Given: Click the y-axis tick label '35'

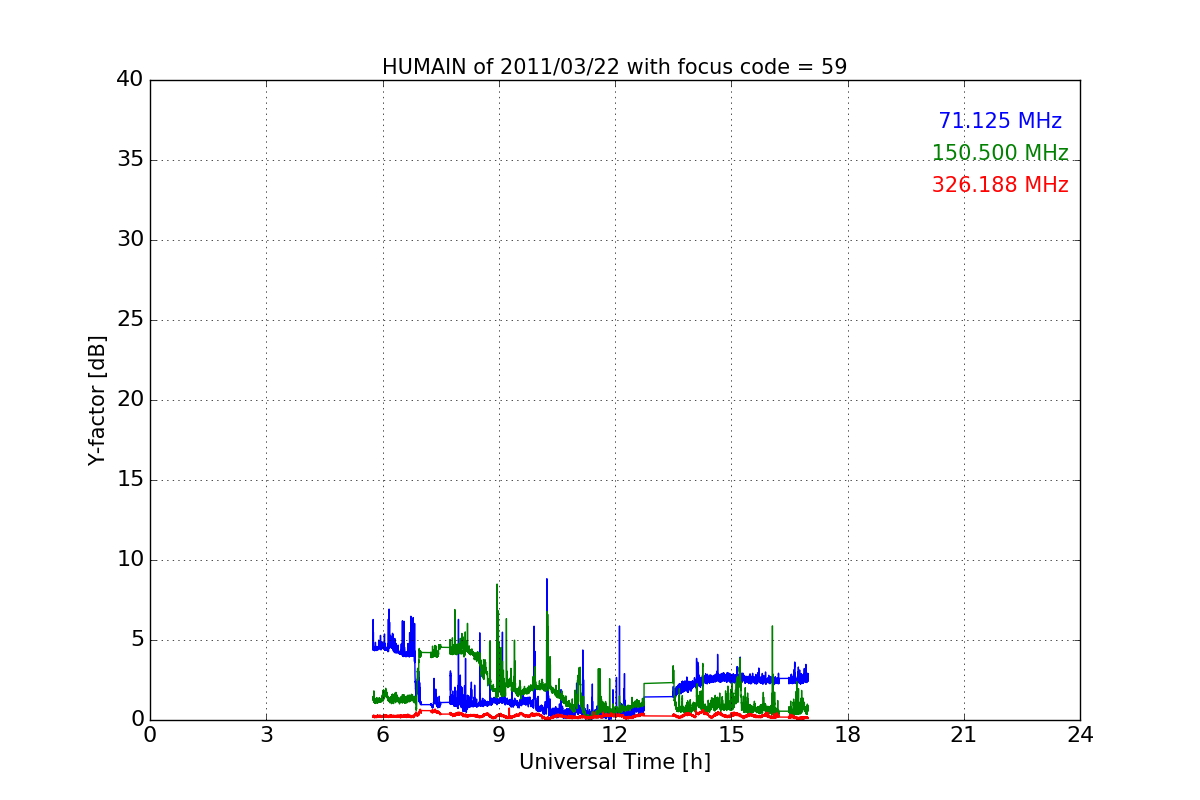Looking at the screenshot, I should point(130,160).
